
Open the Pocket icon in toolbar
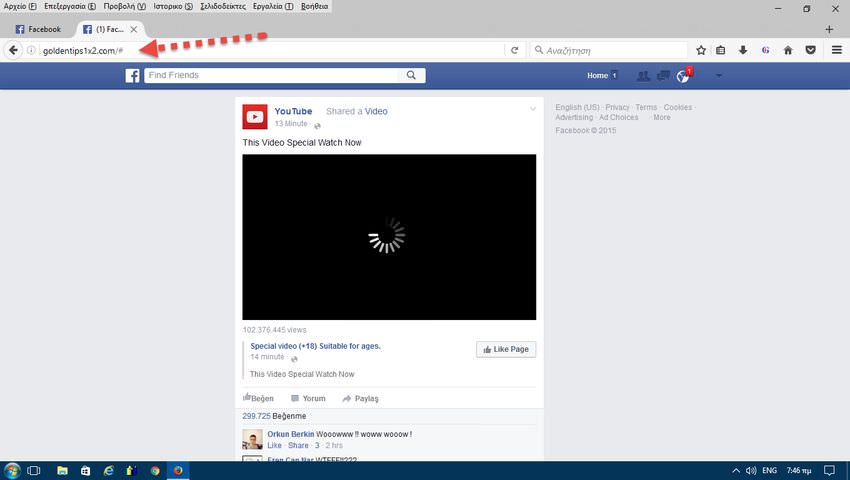pyautogui.click(x=810, y=50)
